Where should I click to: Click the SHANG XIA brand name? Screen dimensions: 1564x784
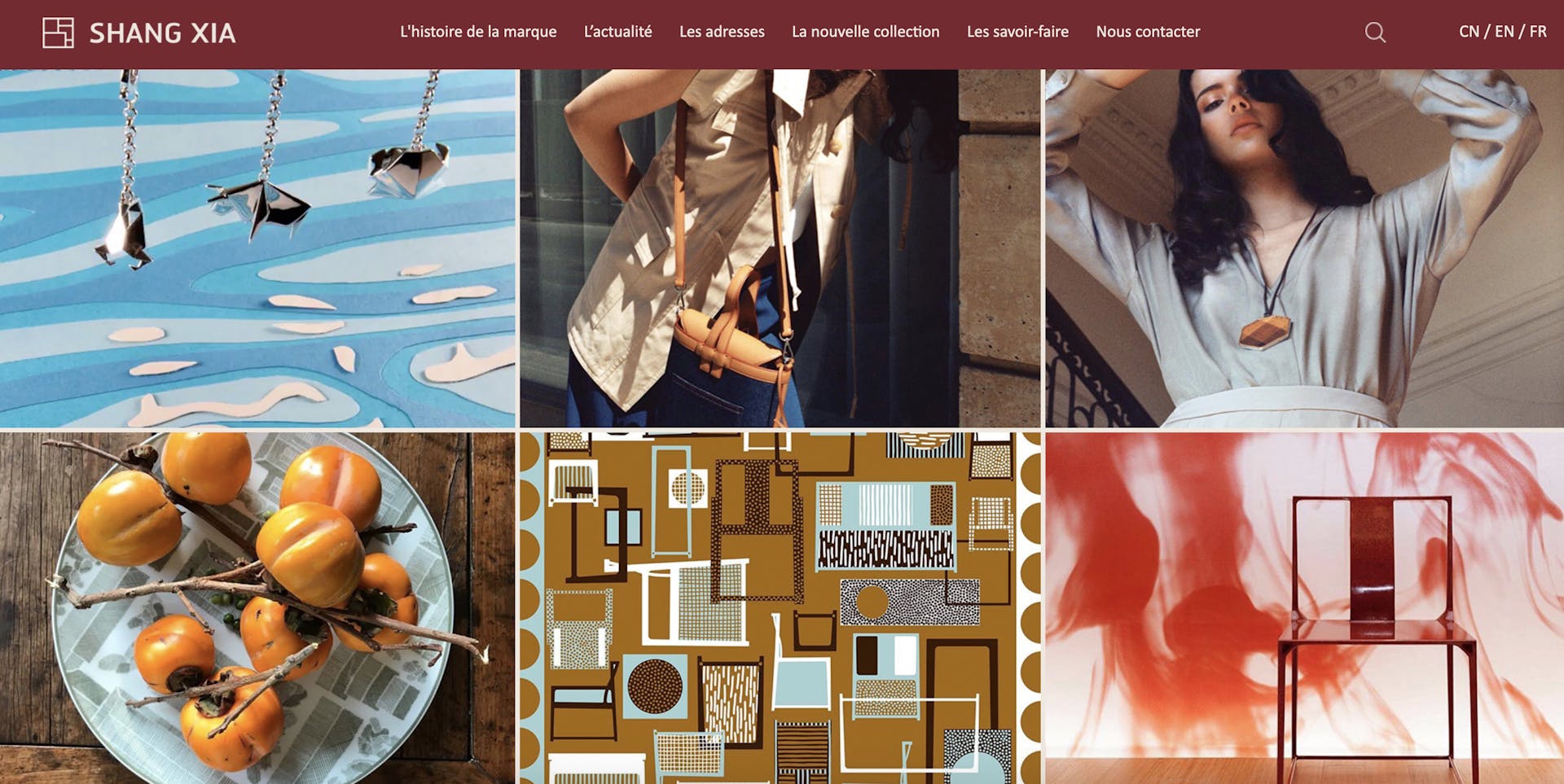[x=162, y=33]
